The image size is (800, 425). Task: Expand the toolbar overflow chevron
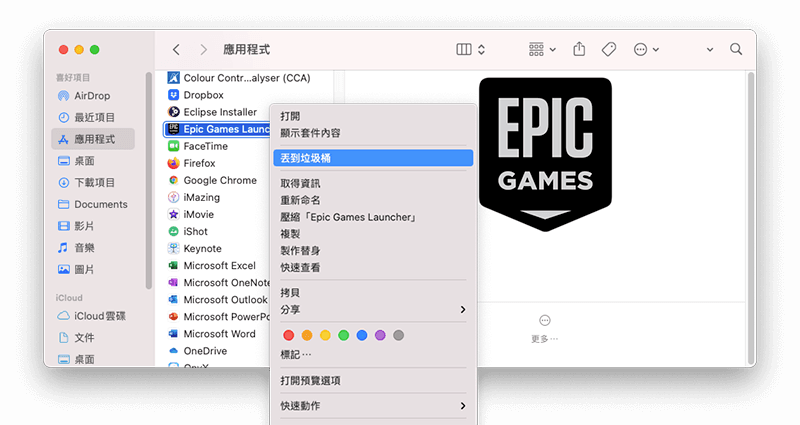710,50
